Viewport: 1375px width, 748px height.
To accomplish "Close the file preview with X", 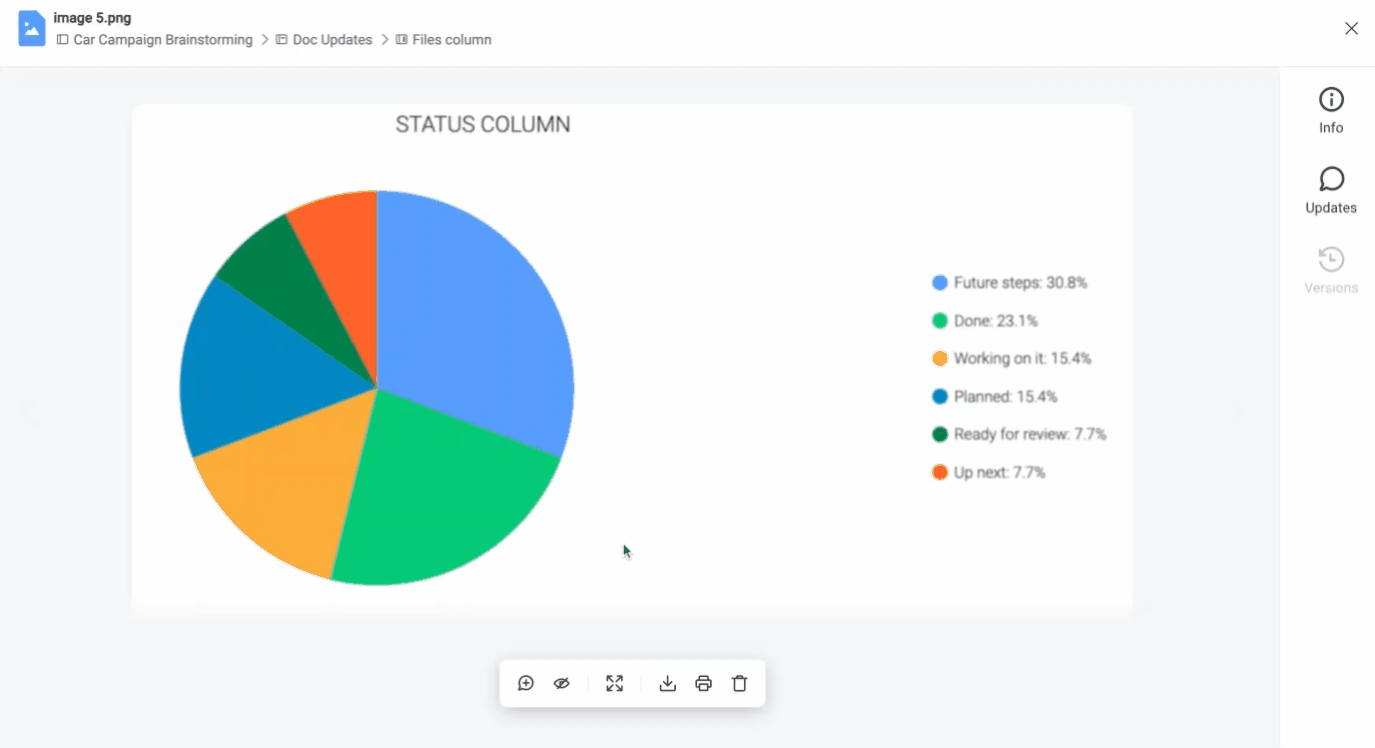I will pyautogui.click(x=1351, y=29).
